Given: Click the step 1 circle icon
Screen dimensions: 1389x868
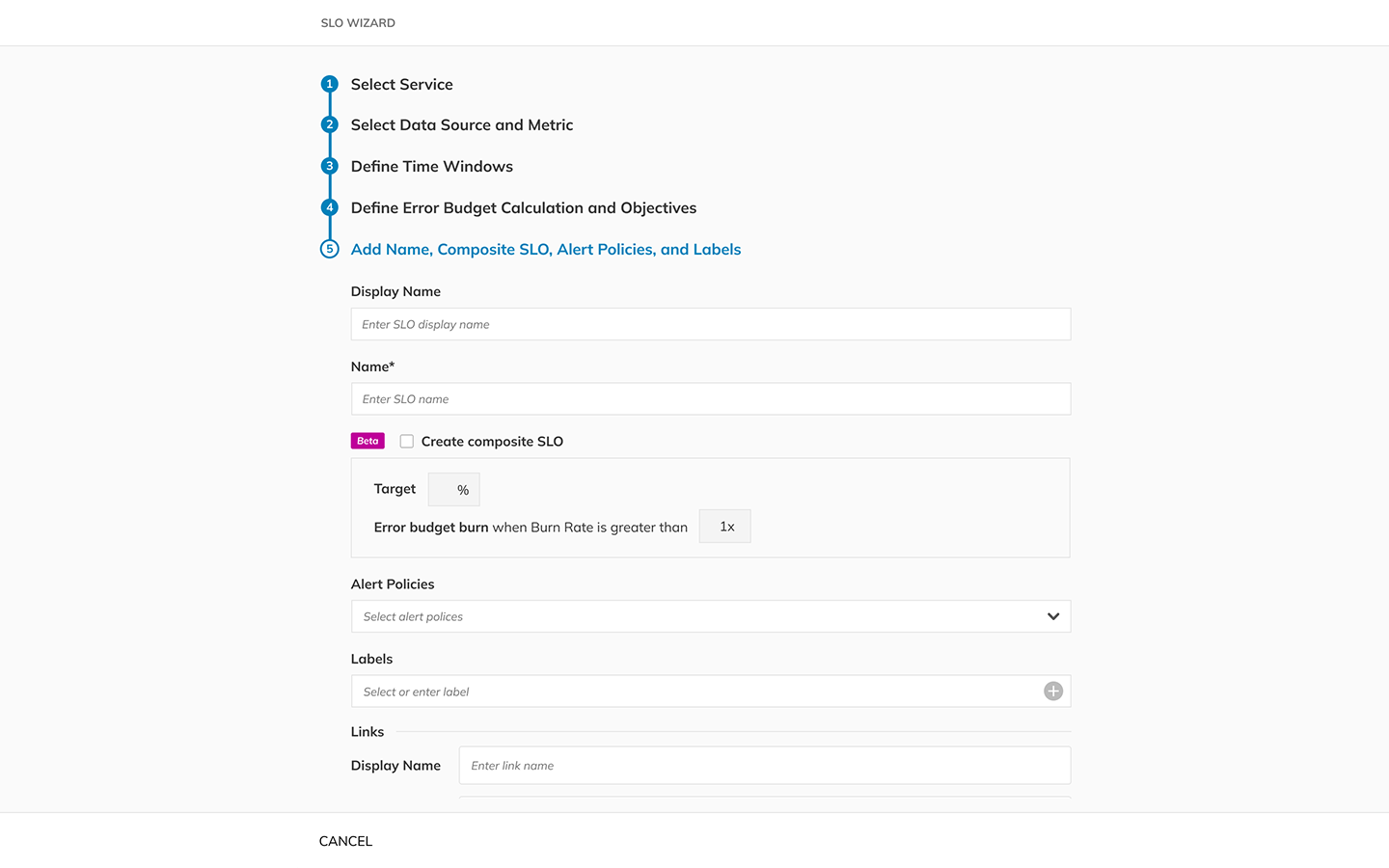Looking at the screenshot, I should point(330,84).
